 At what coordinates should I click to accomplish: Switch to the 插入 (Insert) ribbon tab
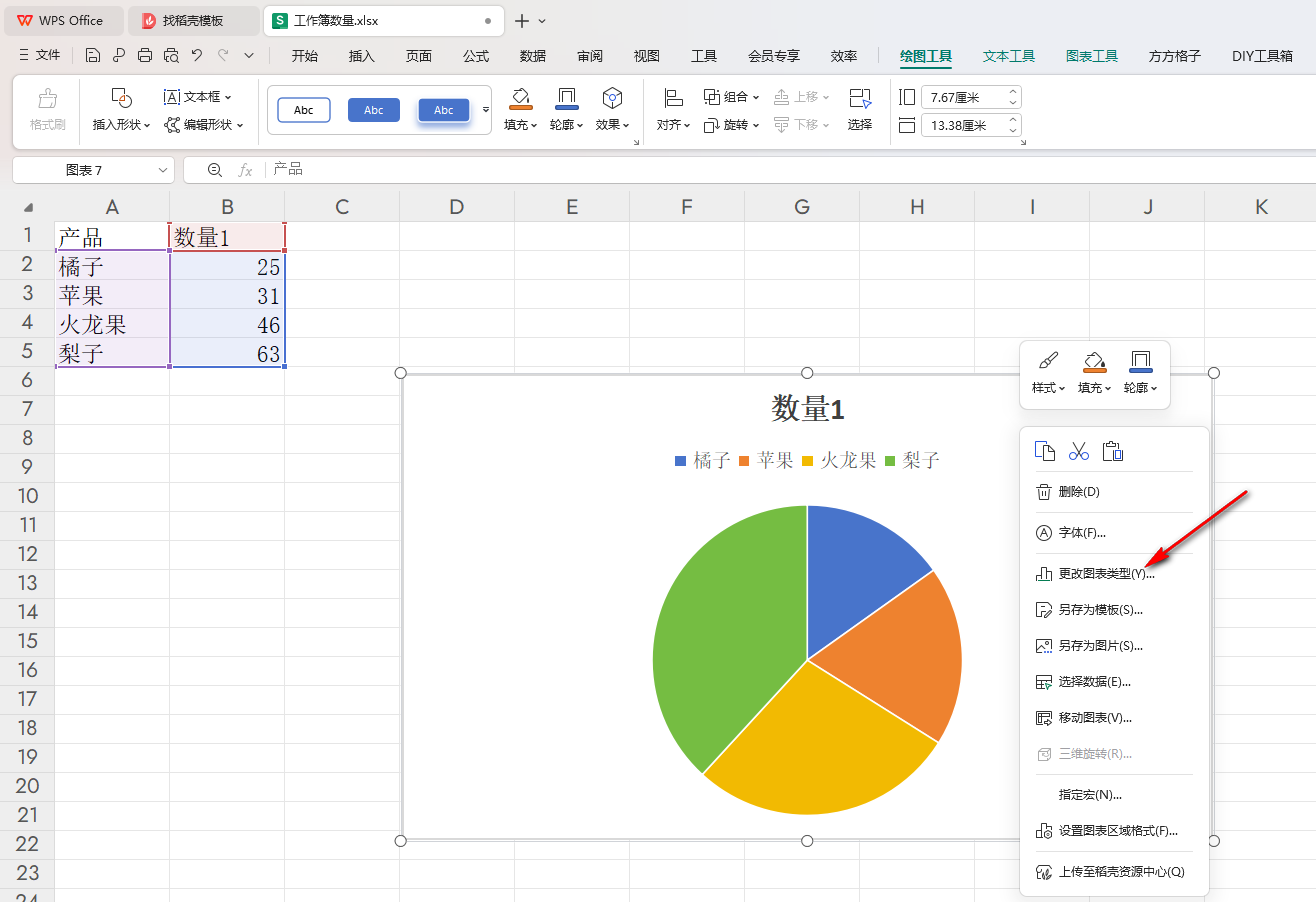[x=361, y=56]
